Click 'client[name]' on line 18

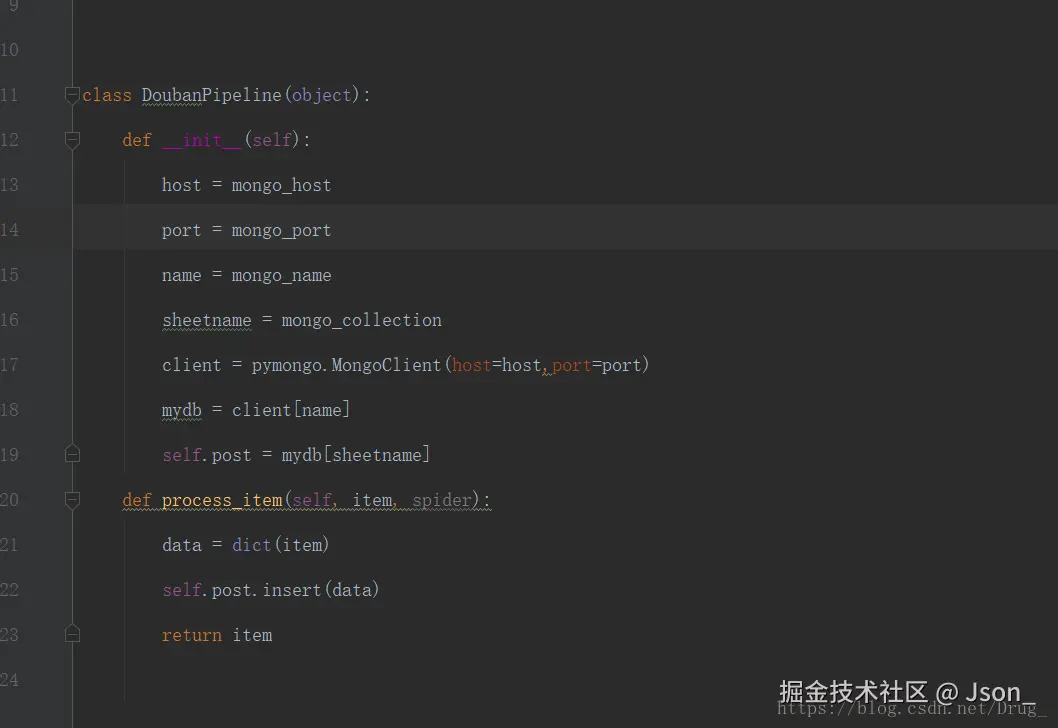tap(291, 410)
